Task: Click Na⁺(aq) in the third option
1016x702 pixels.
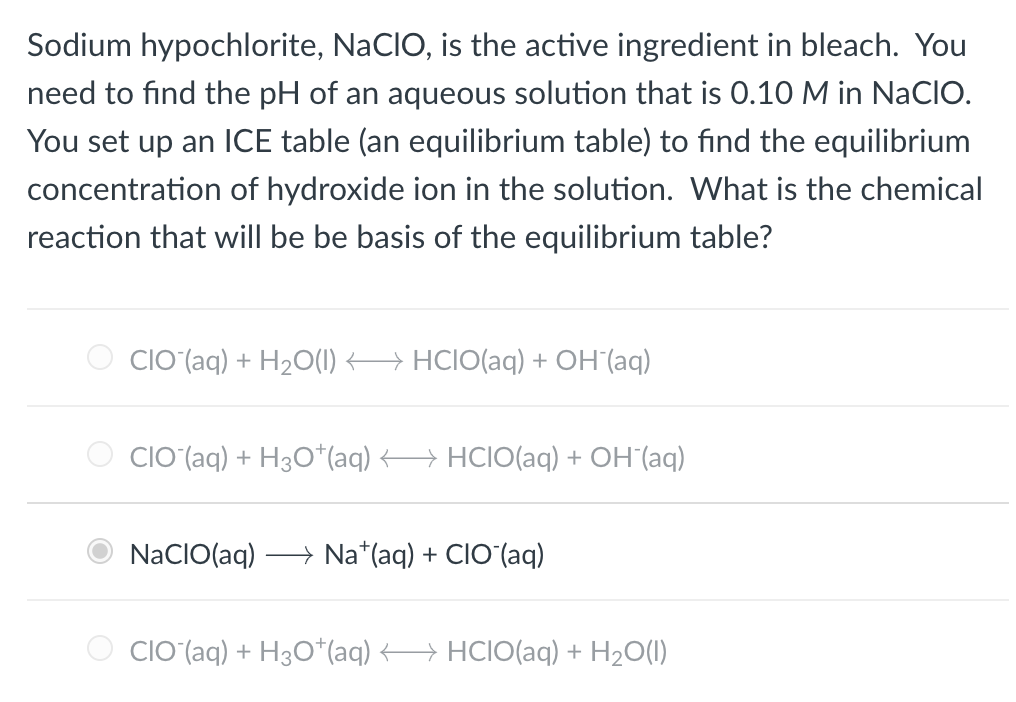Action: [x=369, y=555]
